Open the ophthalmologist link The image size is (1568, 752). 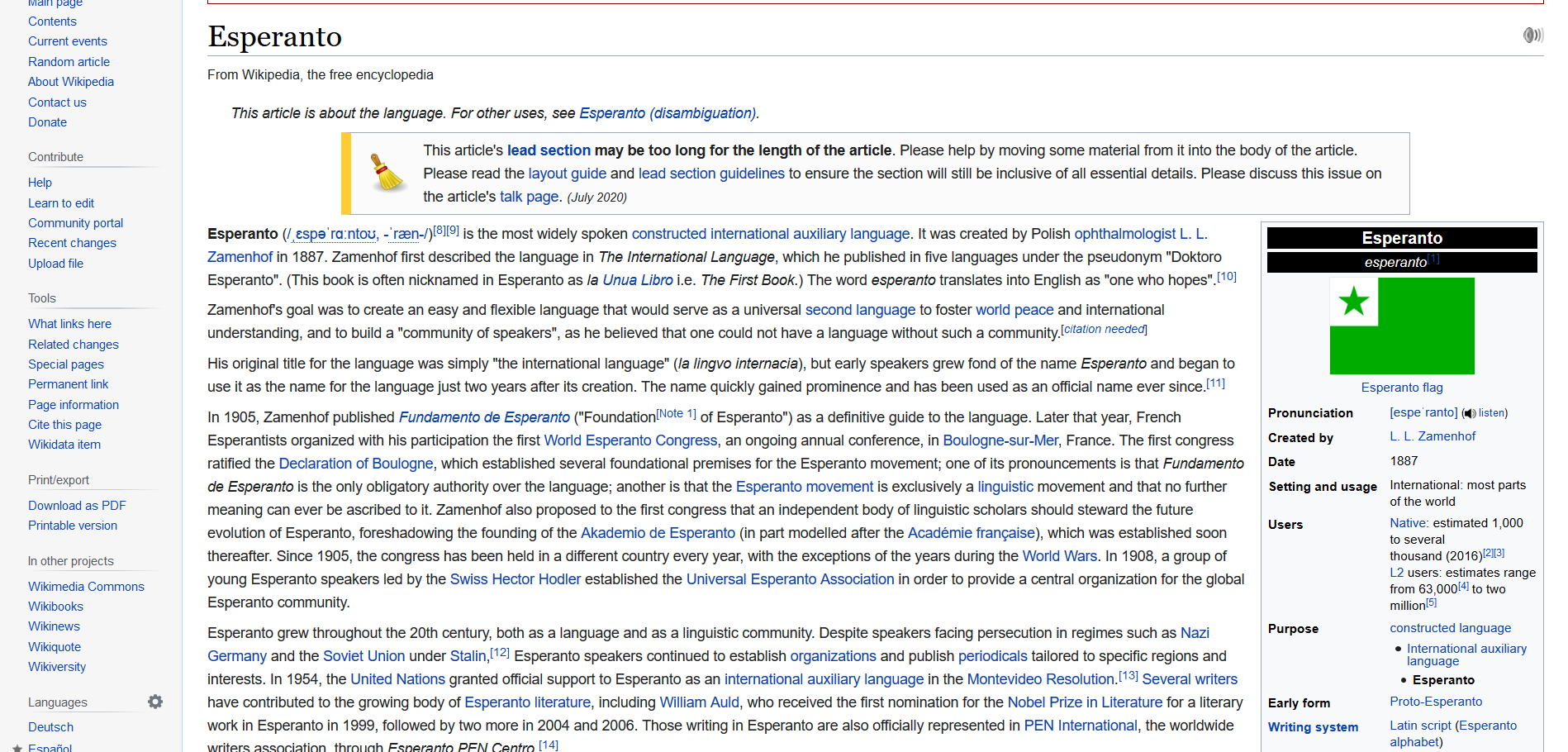(1124, 234)
